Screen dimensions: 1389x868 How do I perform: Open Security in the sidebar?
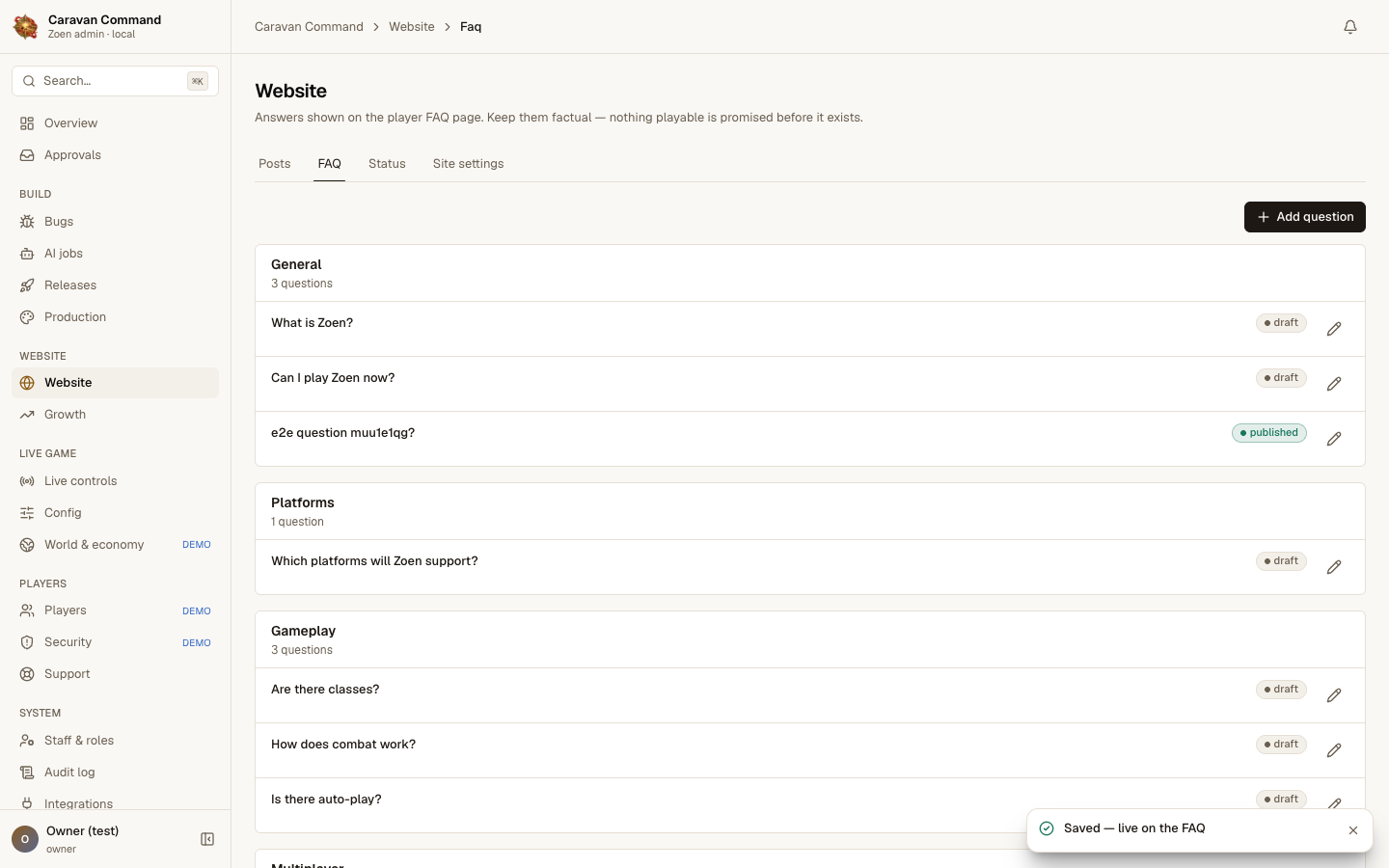coord(115,642)
